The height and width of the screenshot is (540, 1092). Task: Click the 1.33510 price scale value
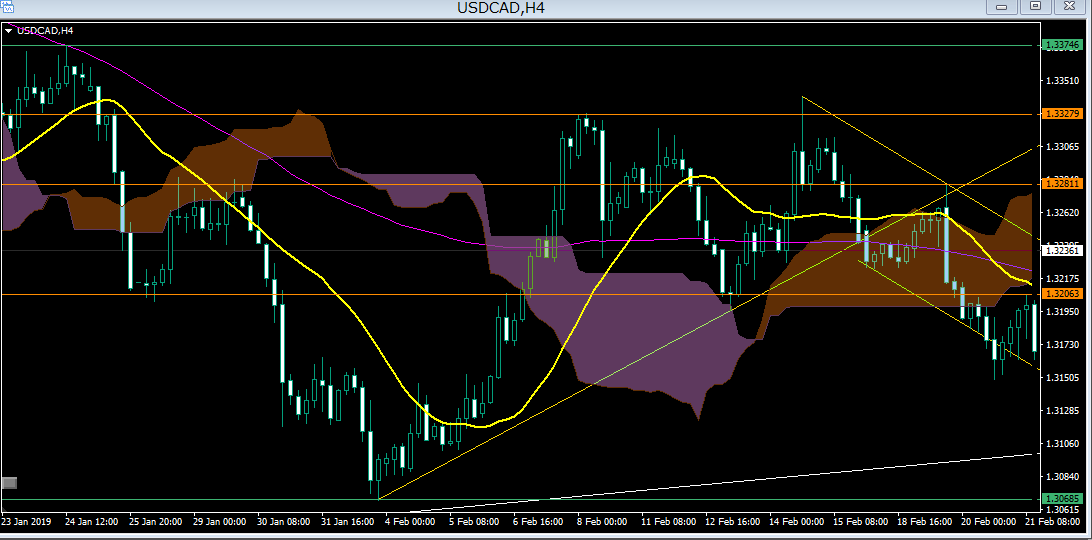pos(1063,81)
